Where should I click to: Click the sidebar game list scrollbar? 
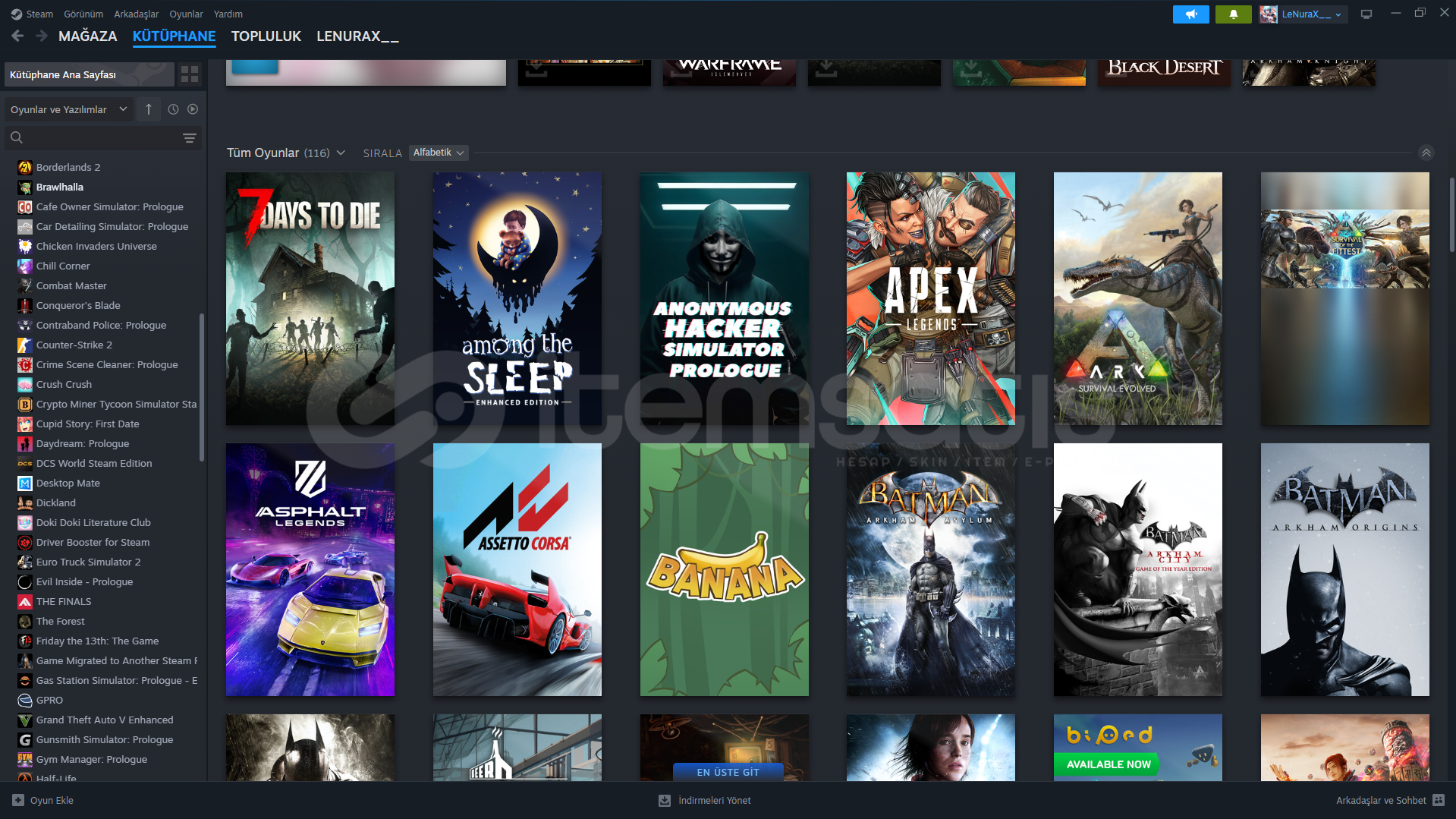201,387
